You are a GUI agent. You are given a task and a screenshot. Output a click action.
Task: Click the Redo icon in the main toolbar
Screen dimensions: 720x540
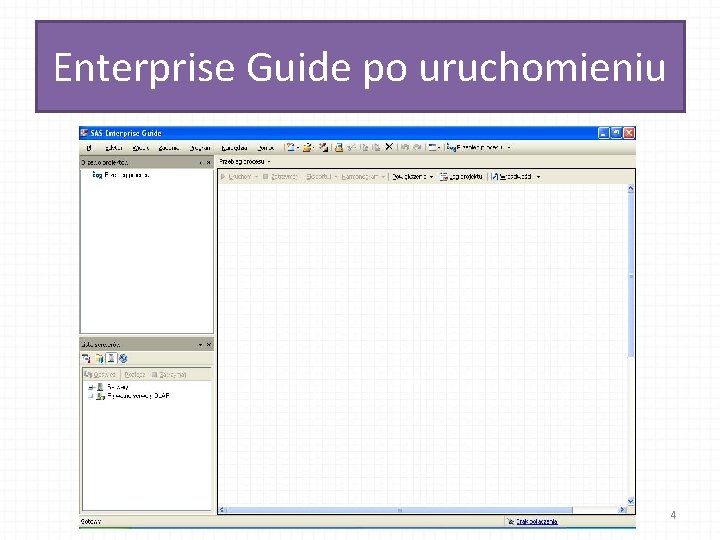(x=417, y=147)
